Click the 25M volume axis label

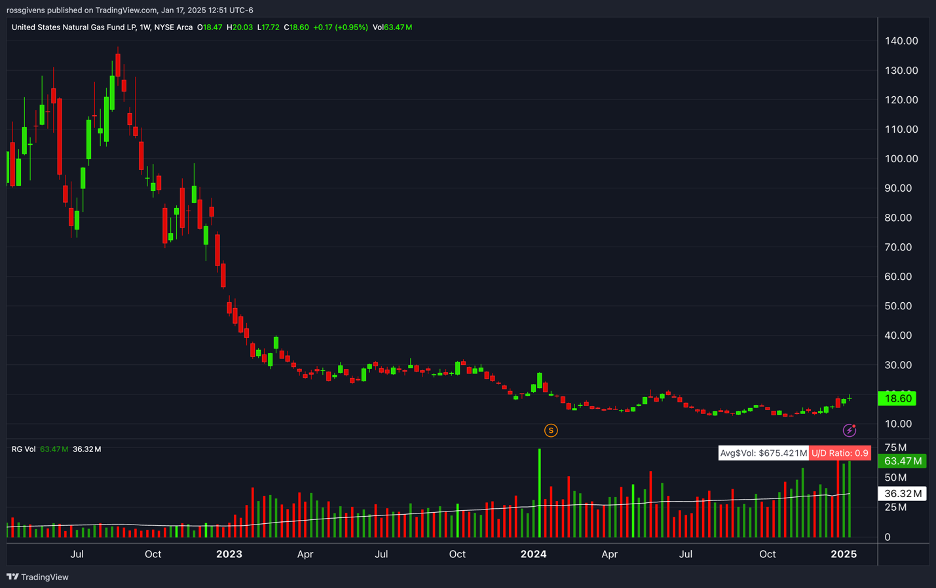[895, 507]
